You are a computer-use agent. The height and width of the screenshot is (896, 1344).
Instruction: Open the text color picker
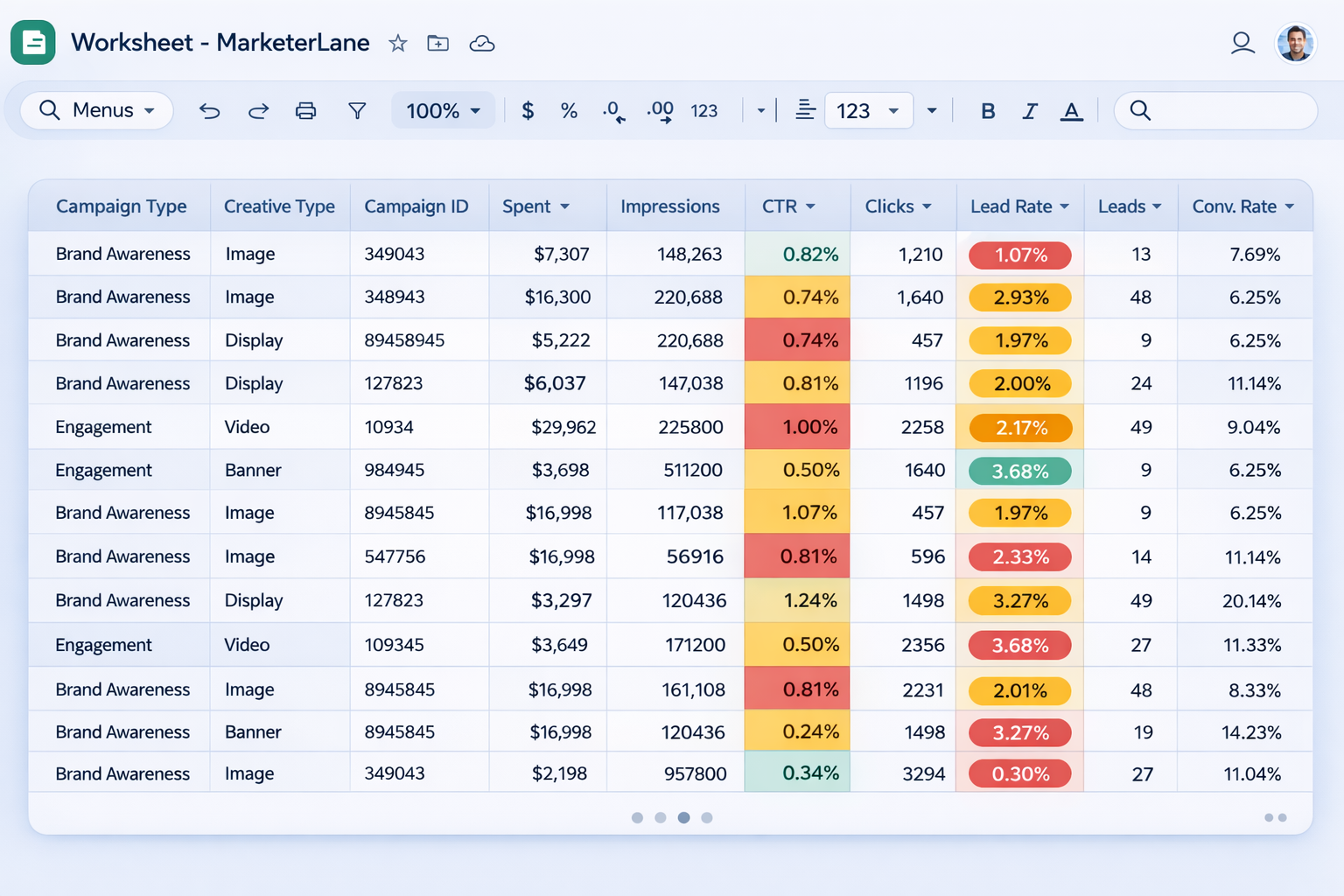1072,110
